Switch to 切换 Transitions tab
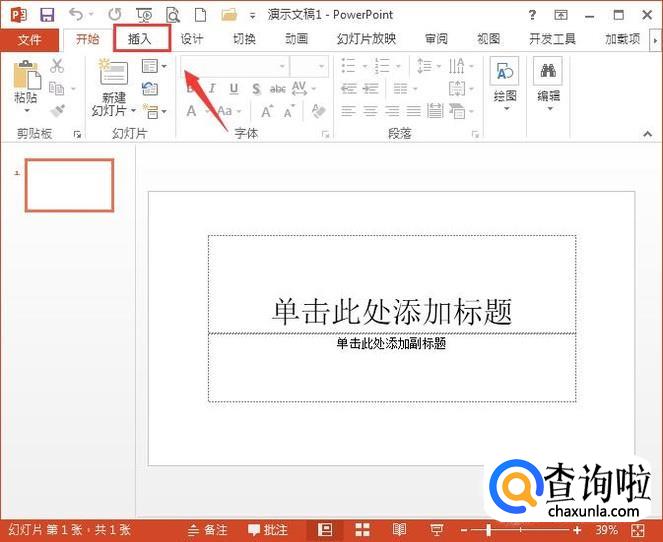 (x=244, y=39)
